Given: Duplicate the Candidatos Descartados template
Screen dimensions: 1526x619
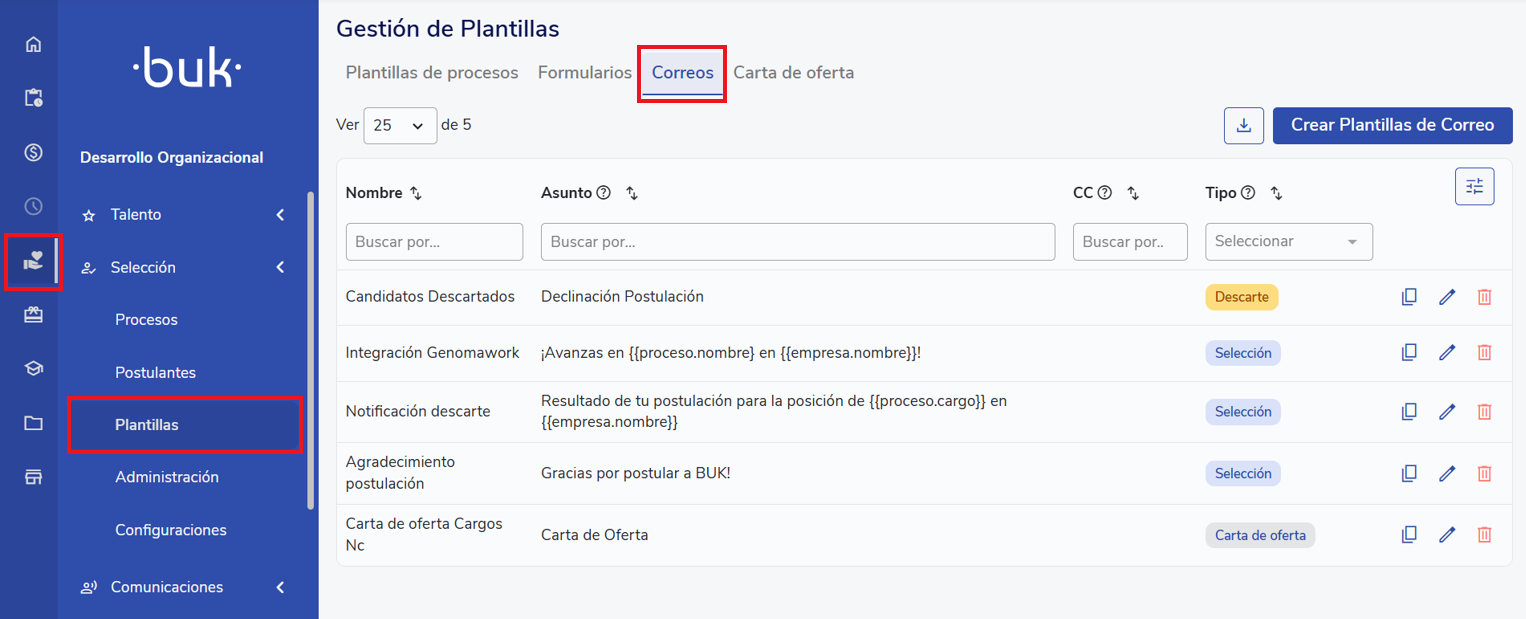Looking at the screenshot, I should [x=1409, y=297].
